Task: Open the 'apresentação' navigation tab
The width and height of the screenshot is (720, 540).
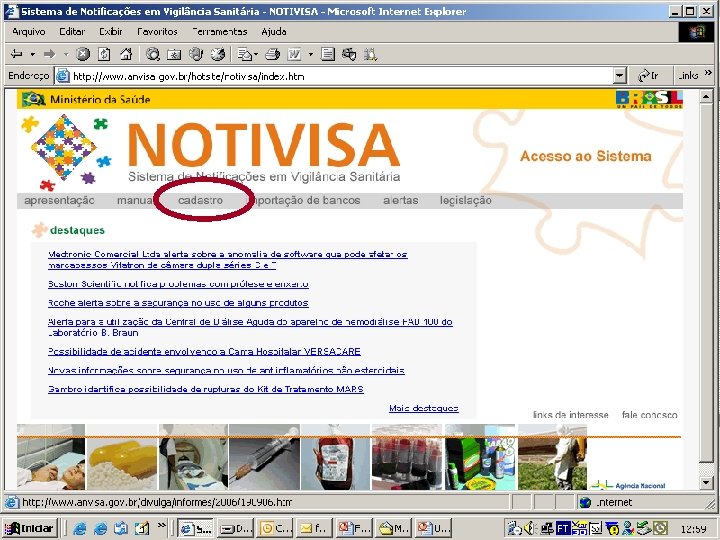Action: 59,200
